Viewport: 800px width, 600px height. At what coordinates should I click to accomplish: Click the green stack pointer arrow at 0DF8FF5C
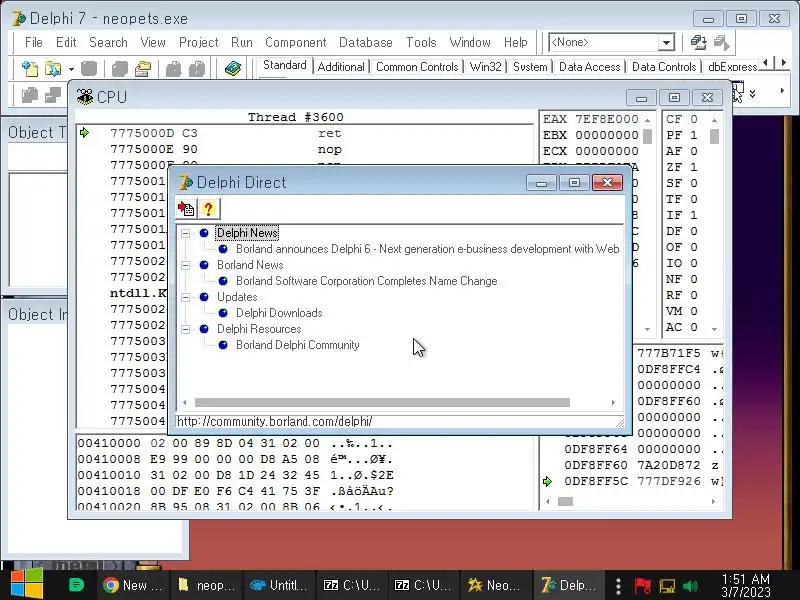pos(547,481)
